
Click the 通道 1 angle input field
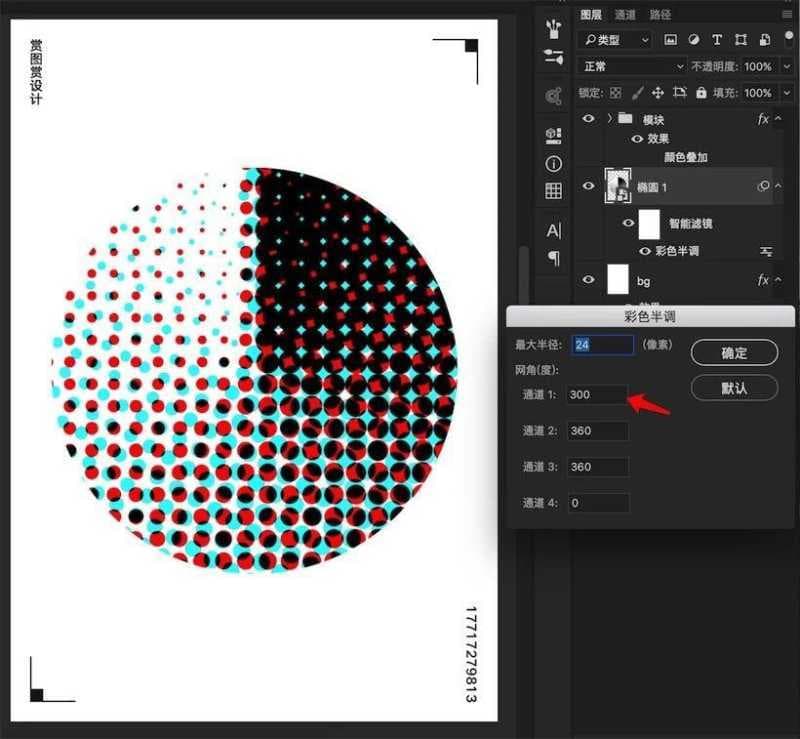597,395
